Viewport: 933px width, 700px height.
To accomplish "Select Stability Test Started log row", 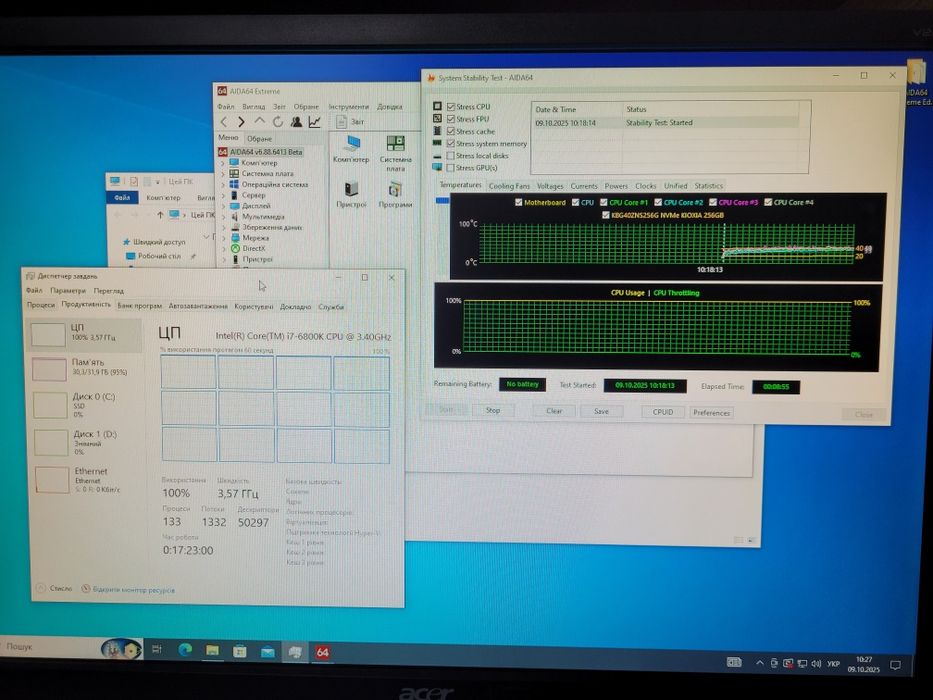I will 666,123.
